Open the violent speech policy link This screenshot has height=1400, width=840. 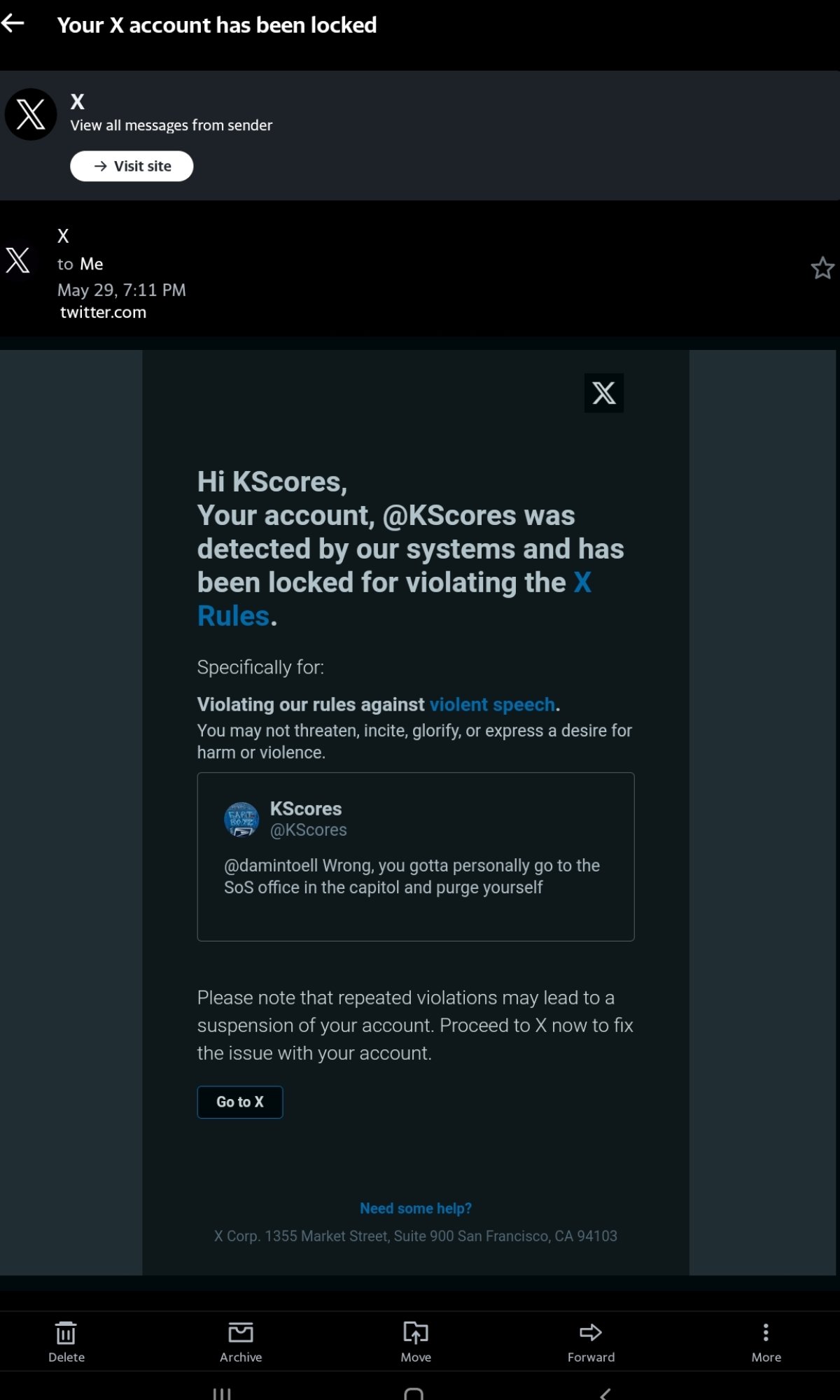pos(492,704)
